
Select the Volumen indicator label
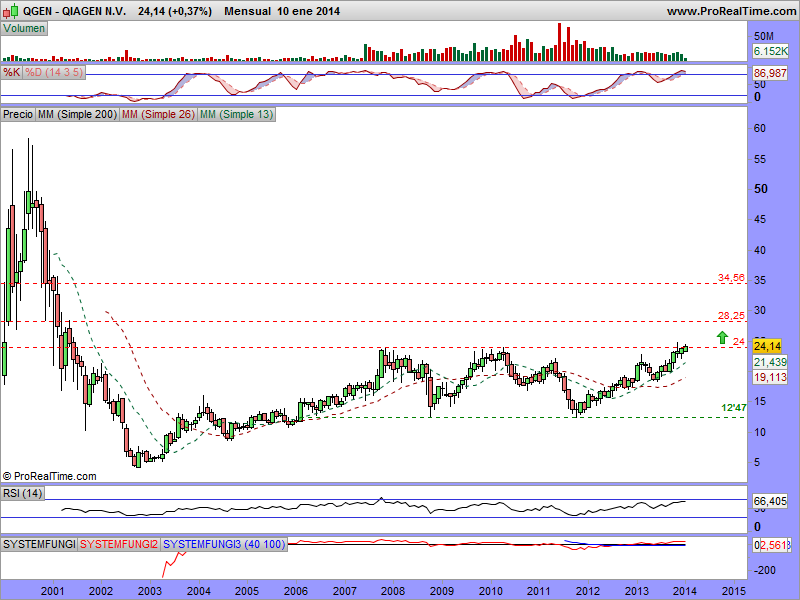pyautogui.click(x=24, y=29)
